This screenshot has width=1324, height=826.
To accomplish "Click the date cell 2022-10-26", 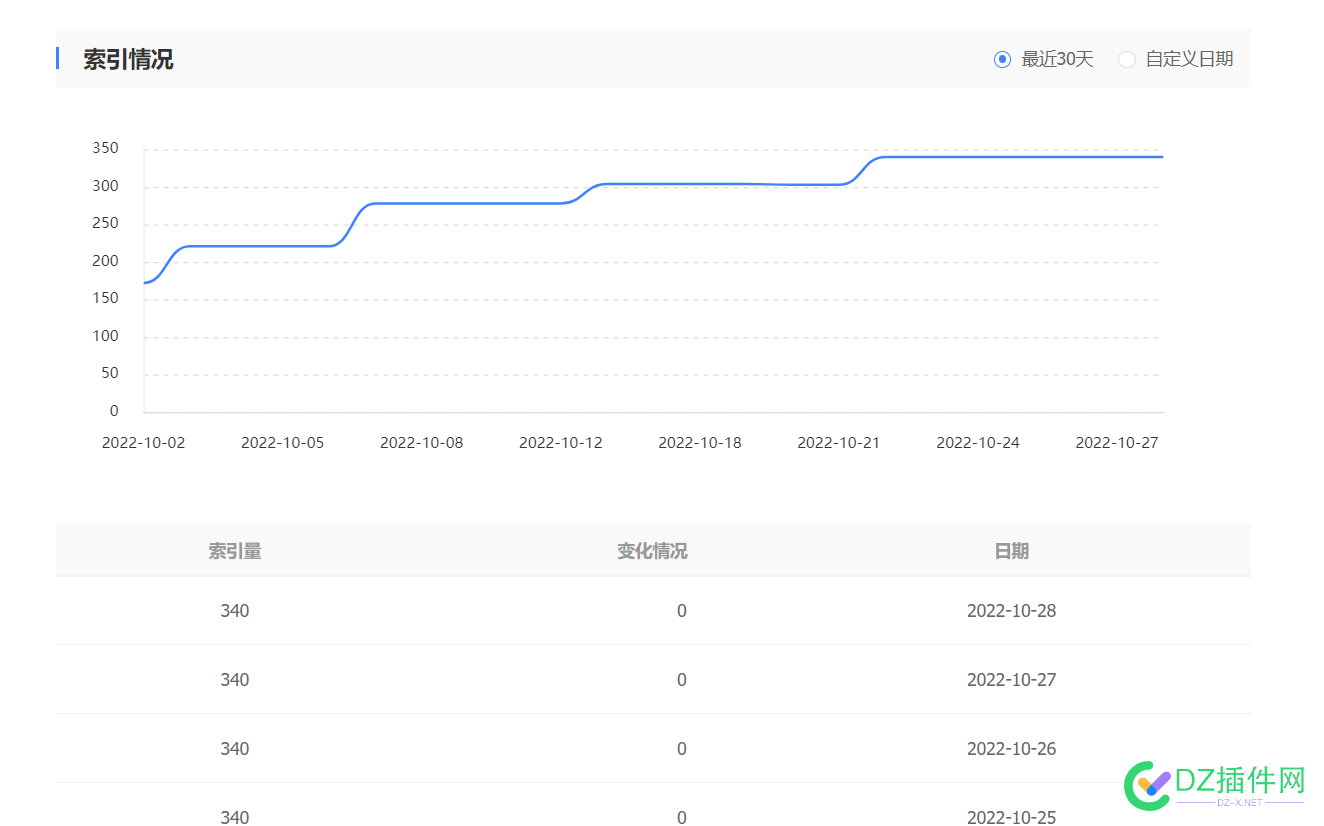I will pos(1011,748).
